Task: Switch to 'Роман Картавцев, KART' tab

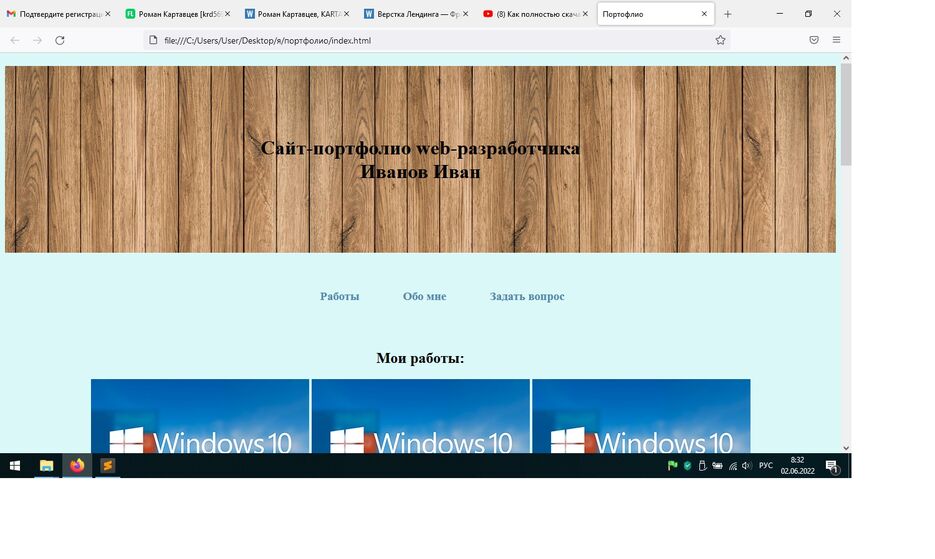Action: tap(297, 14)
